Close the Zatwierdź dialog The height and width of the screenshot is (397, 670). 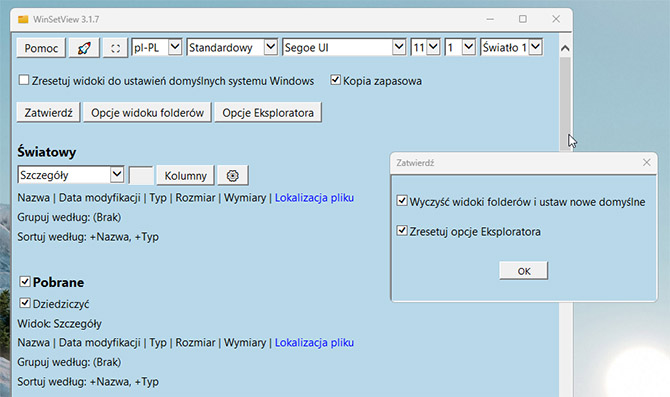click(646, 162)
